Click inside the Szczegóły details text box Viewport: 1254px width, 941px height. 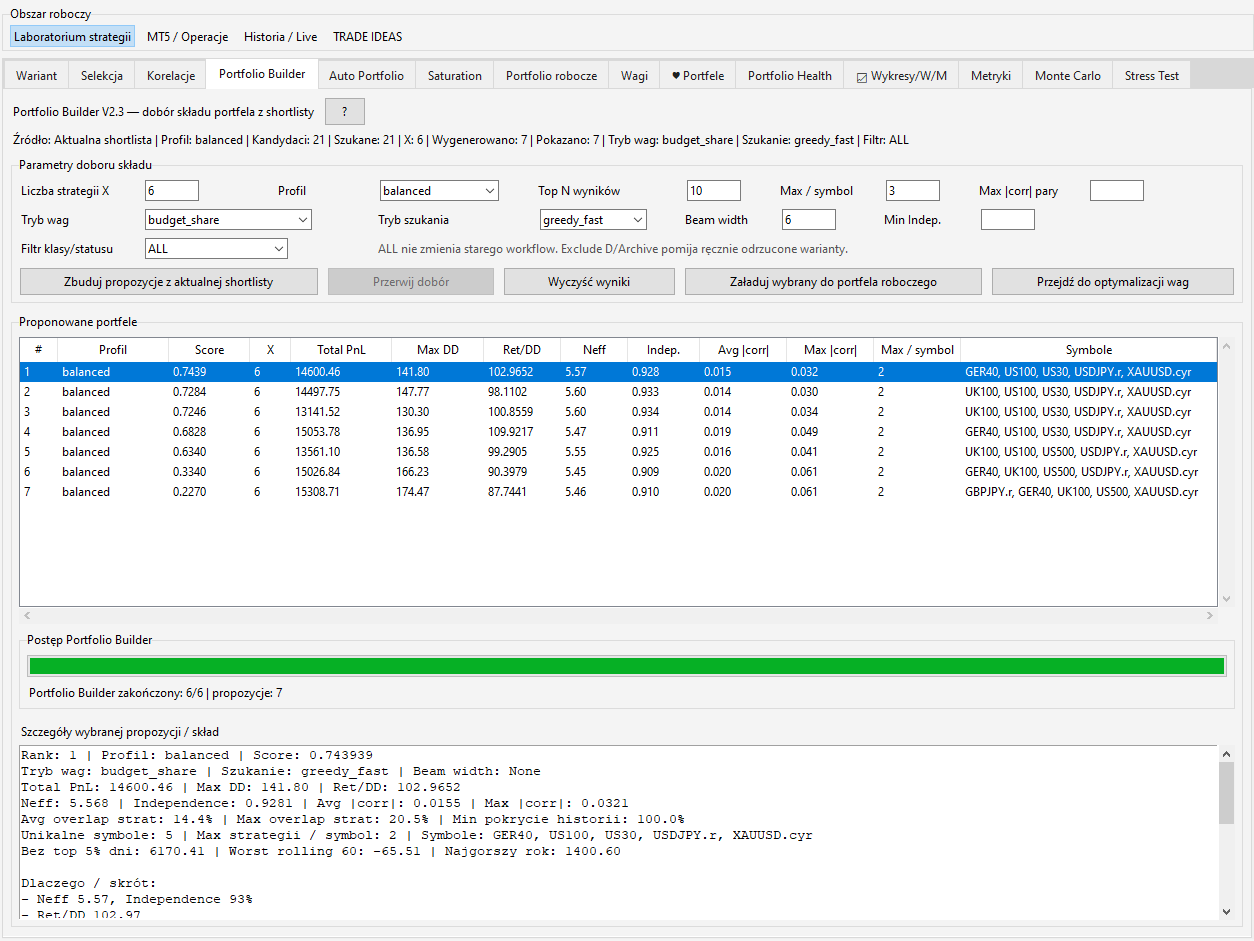pyautogui.click(x=618, y=832)
